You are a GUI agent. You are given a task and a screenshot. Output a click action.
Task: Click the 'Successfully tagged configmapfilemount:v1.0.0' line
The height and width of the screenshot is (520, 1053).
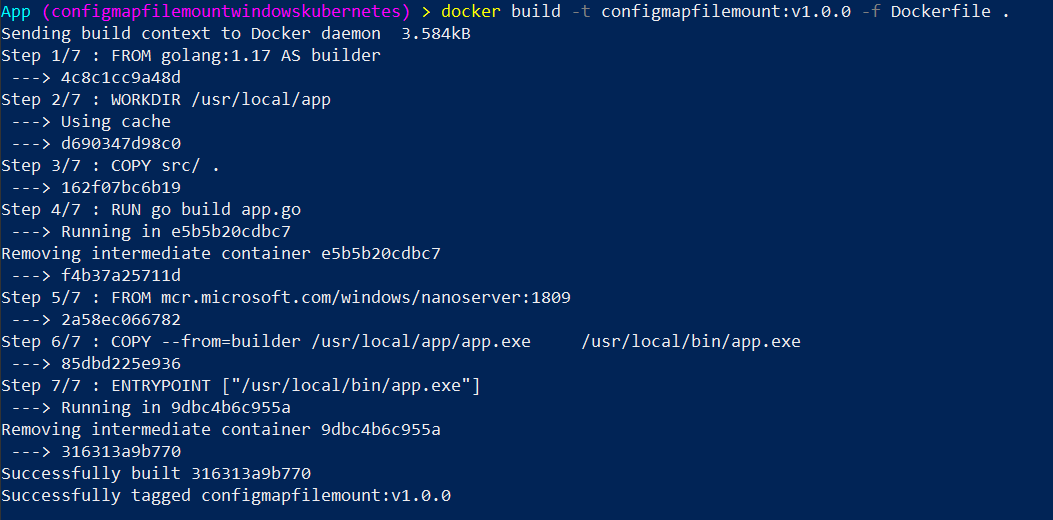click(225, 496)
